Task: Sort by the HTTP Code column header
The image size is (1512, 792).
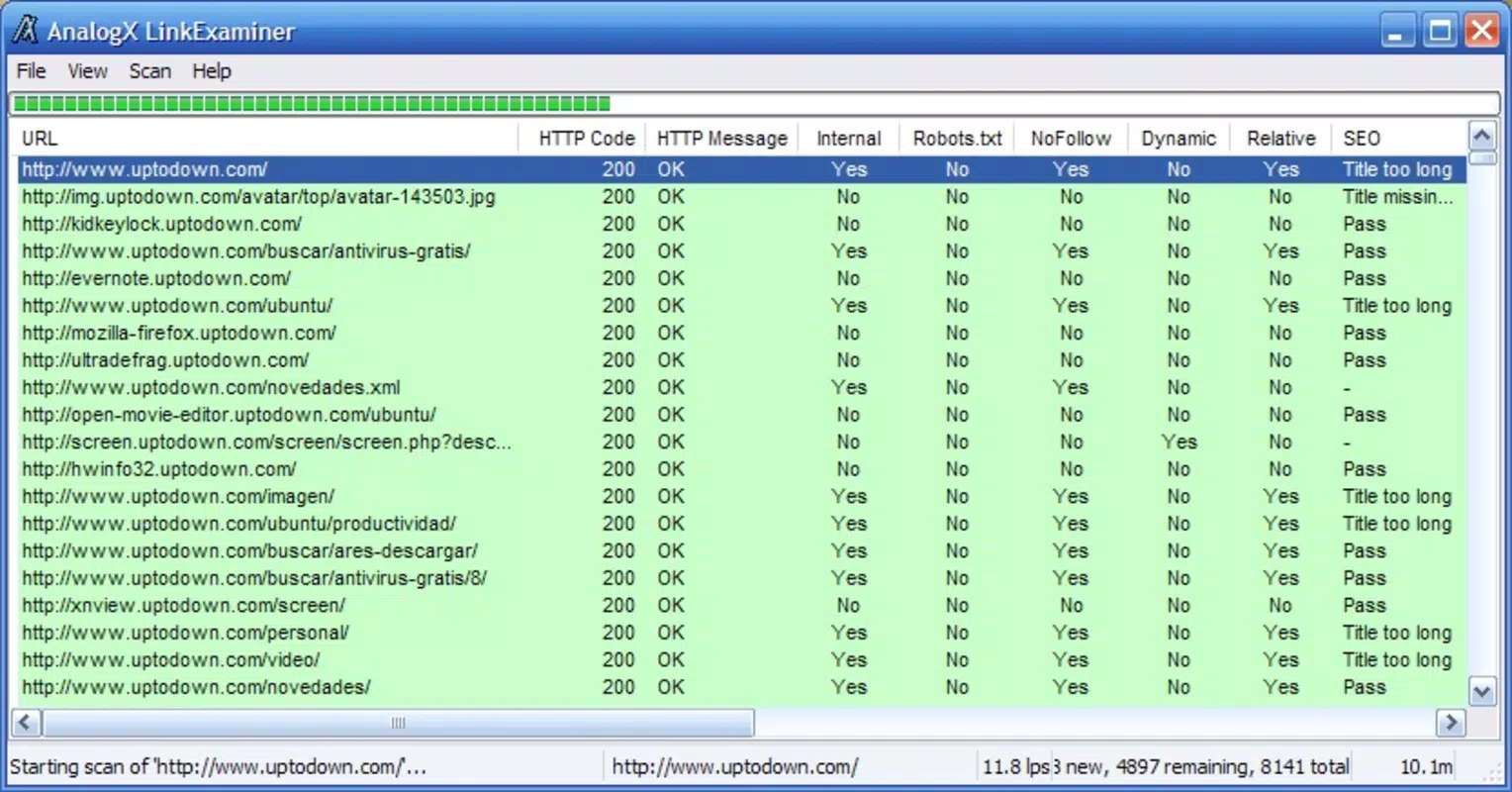Action: [x=582, y=139]
